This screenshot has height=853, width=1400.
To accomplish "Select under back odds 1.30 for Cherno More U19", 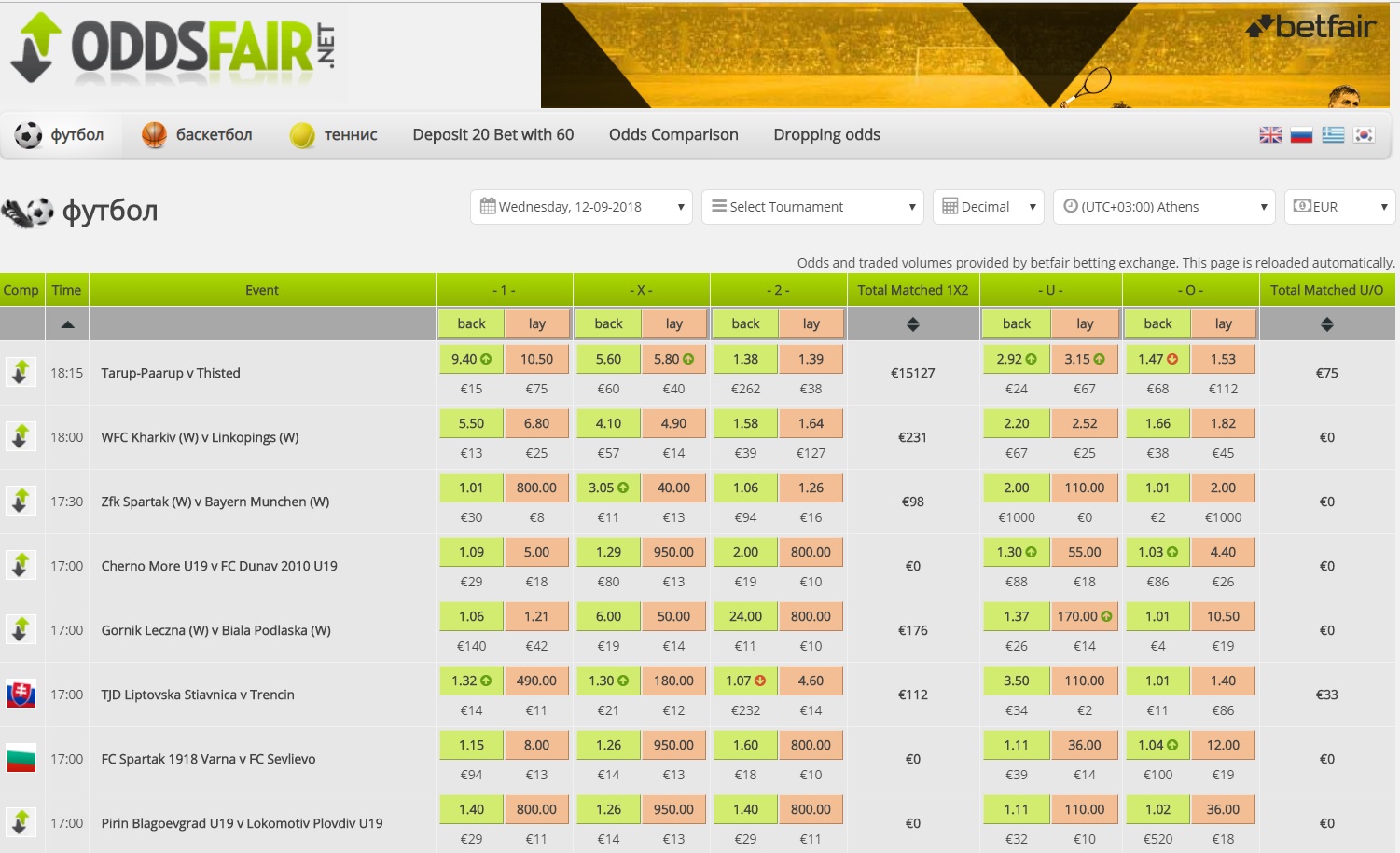I will (x=1017, y=552).
